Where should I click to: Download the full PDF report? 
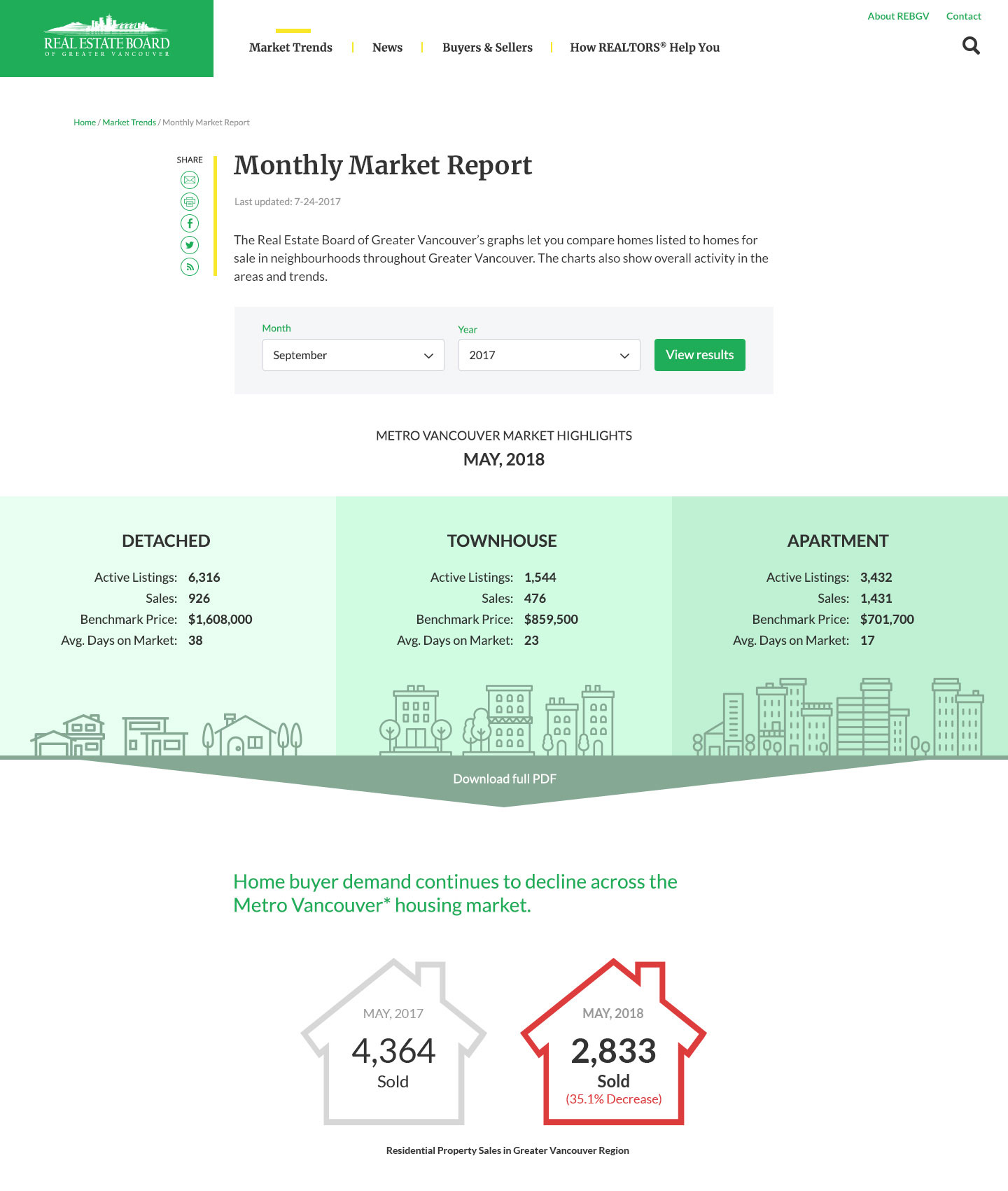[x=504, y=779]
